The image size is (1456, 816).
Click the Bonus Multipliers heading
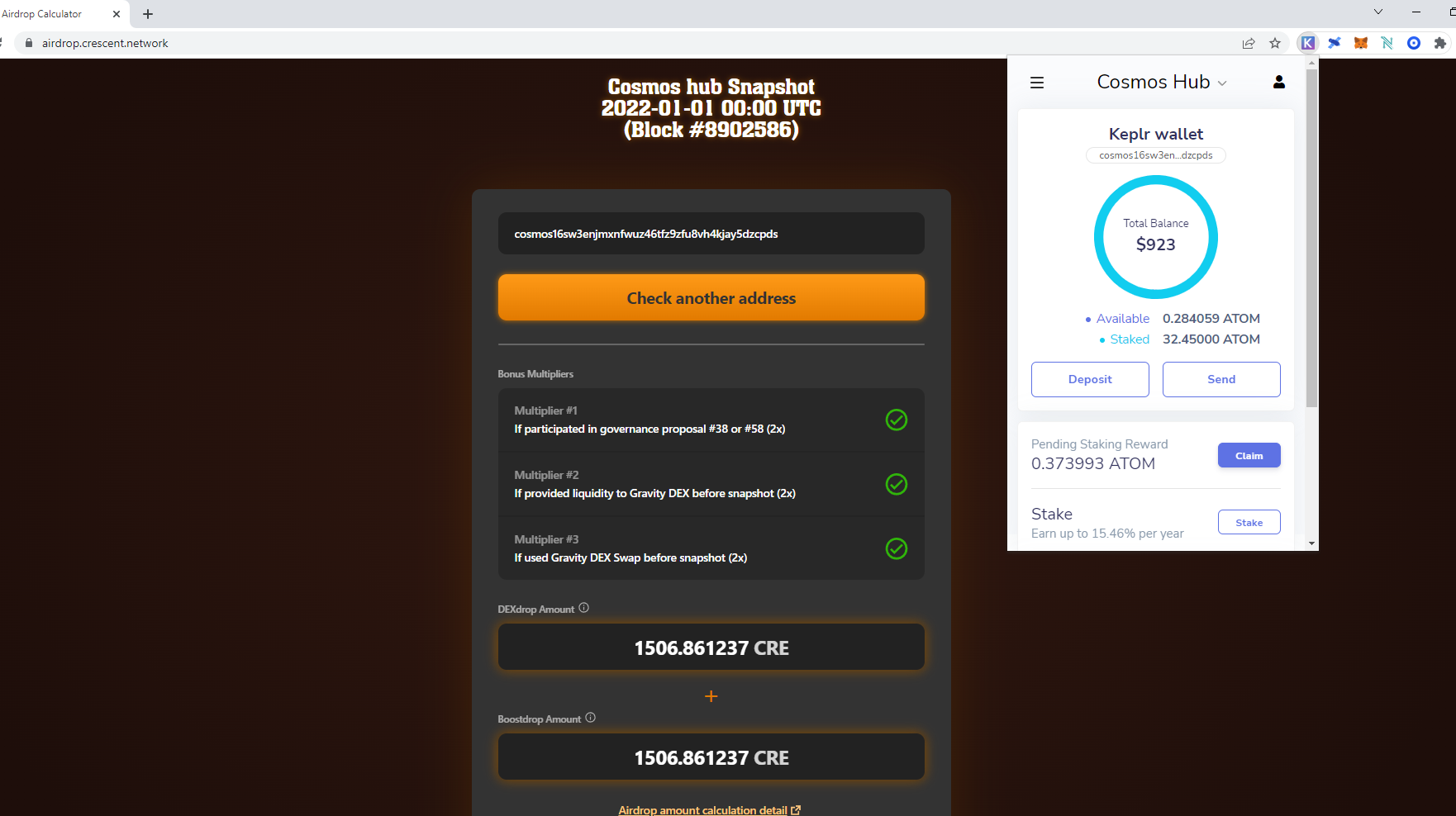(535, 374)
